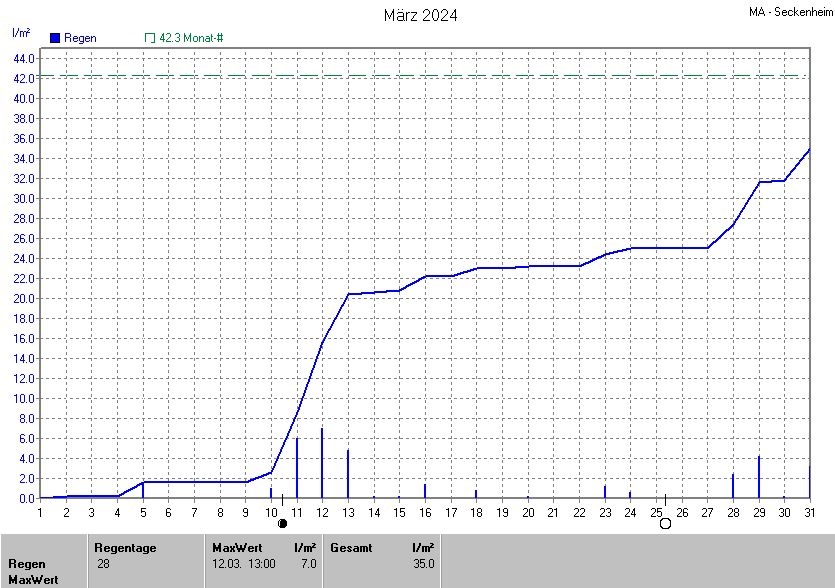Click the Regentage column header
This screenshot has width=835, height=588.
point(125,548)
